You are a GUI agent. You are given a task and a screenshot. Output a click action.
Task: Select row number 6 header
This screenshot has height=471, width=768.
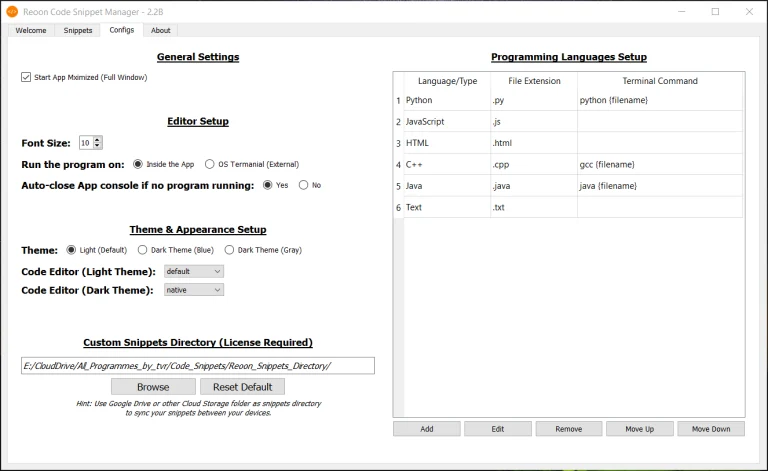coord(399,207)
